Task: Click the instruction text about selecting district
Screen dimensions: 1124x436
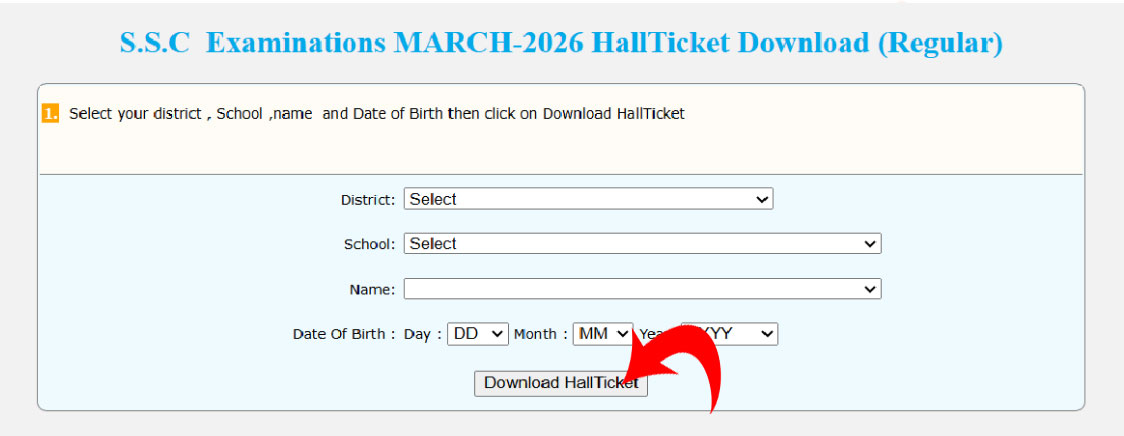Action: pyautogui.click(x=376, y=114)
